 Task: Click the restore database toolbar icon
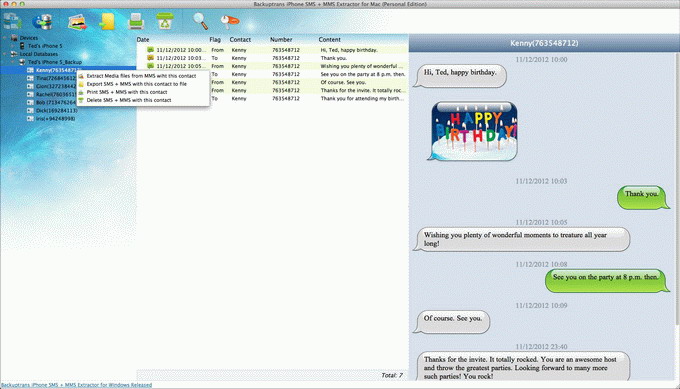pos(42,21)
